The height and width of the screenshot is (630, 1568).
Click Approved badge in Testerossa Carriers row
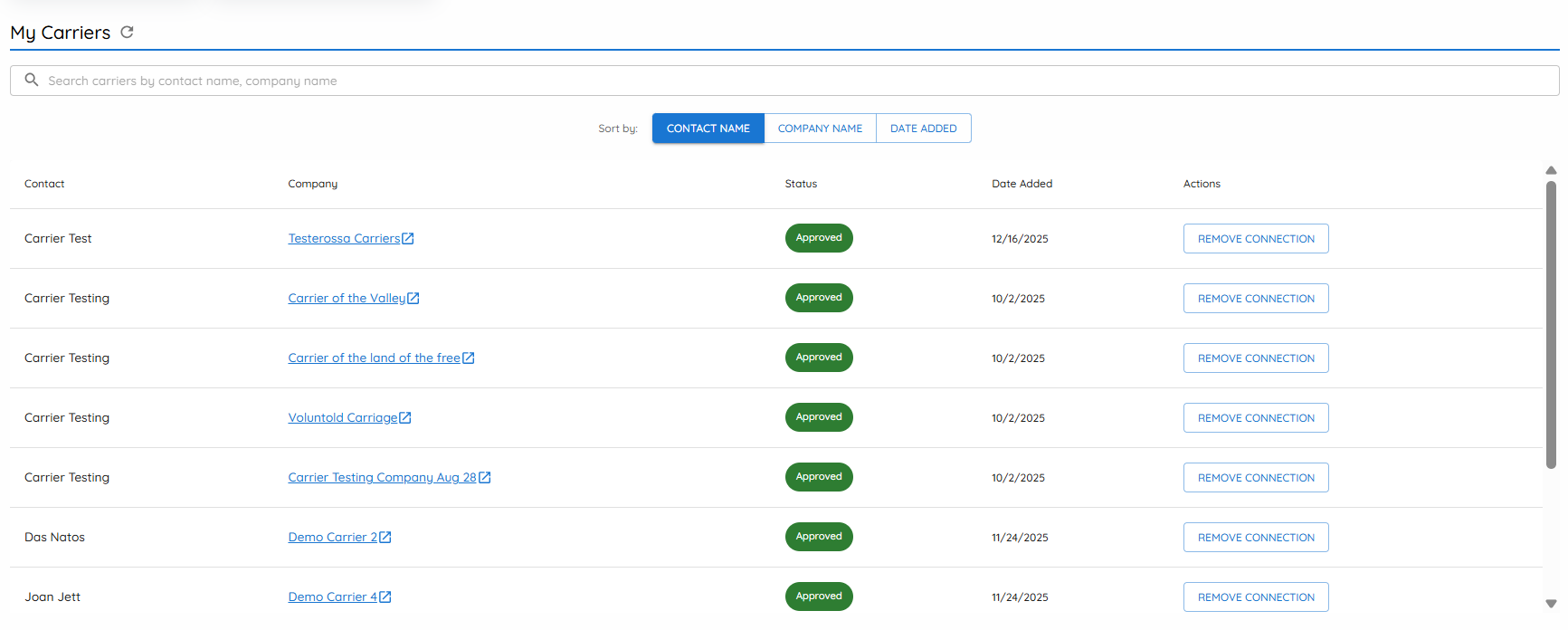[819, 238]
